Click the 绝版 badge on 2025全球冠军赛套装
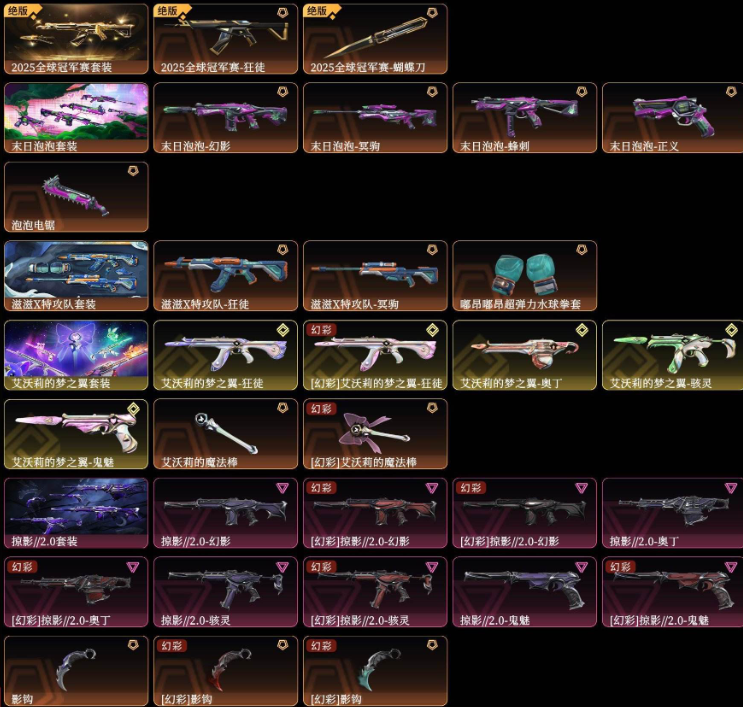Screen dimensions: 743x707 pos(18,10)
